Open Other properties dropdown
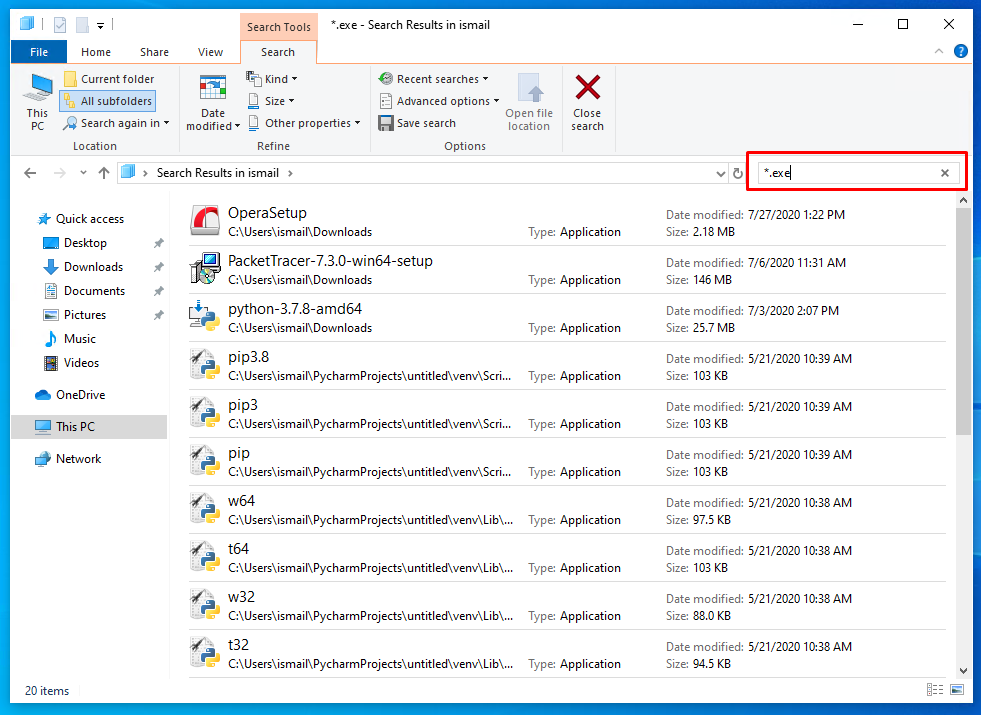This screenshot has height=715, width=981. coord(305,123)
